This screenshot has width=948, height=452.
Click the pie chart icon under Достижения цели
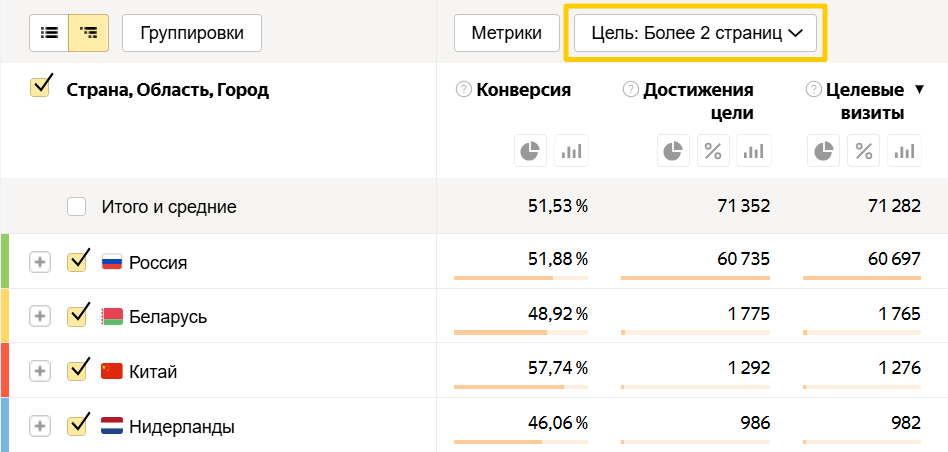673,151
